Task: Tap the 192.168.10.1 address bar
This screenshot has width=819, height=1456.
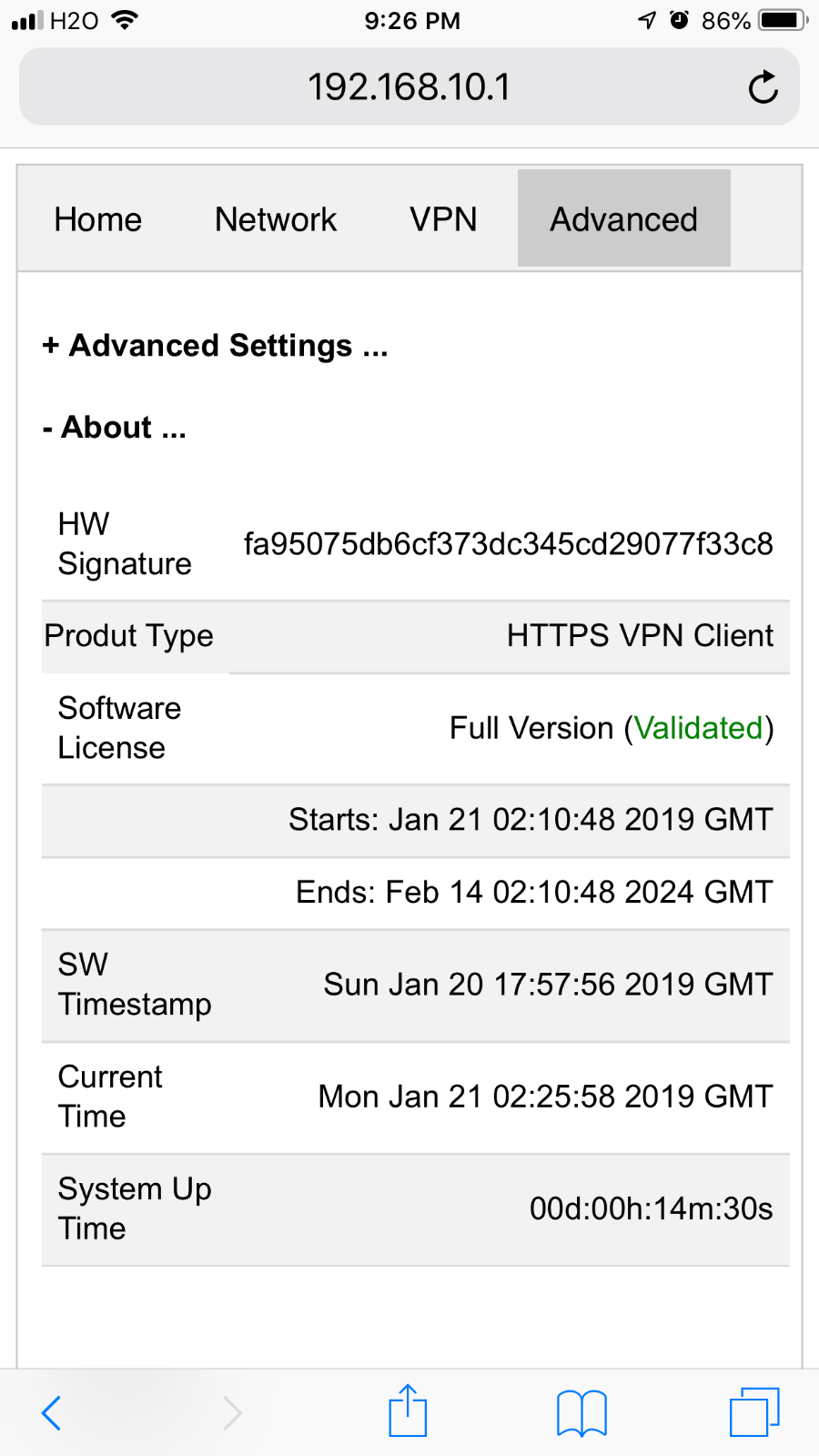Action: click(409, 87)
